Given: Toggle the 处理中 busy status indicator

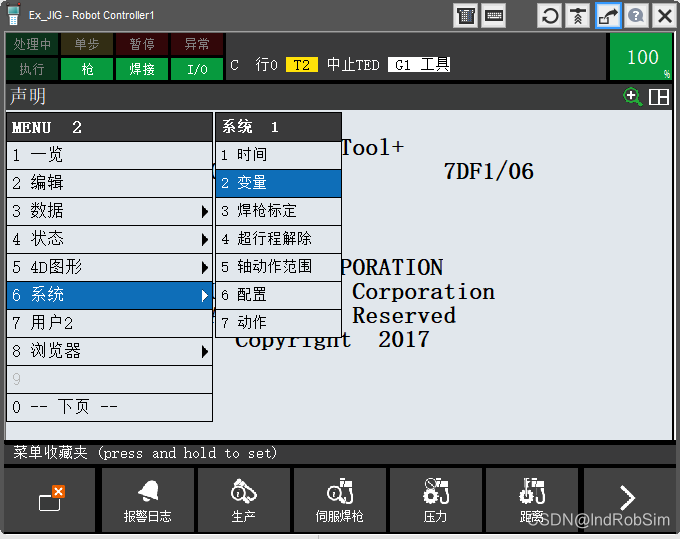Looking at the screenshot, I should coord(32,44).
